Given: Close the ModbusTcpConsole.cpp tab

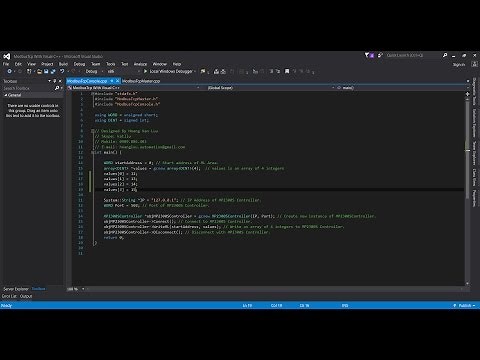Looking at the screenshot, I should click(x=117, y=81).
